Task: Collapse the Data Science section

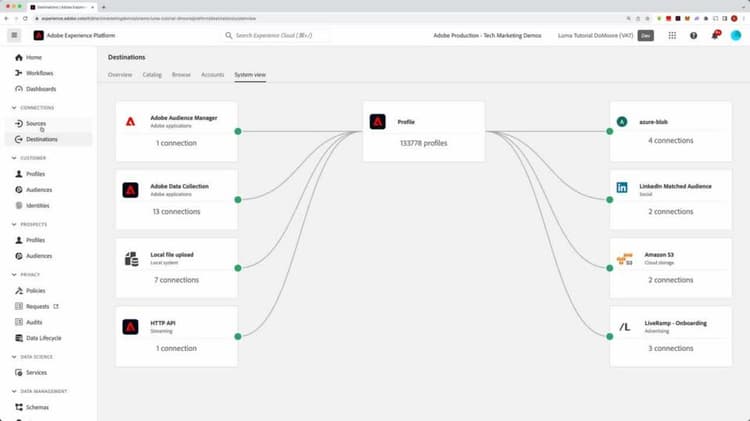Action: click(14, 357)
